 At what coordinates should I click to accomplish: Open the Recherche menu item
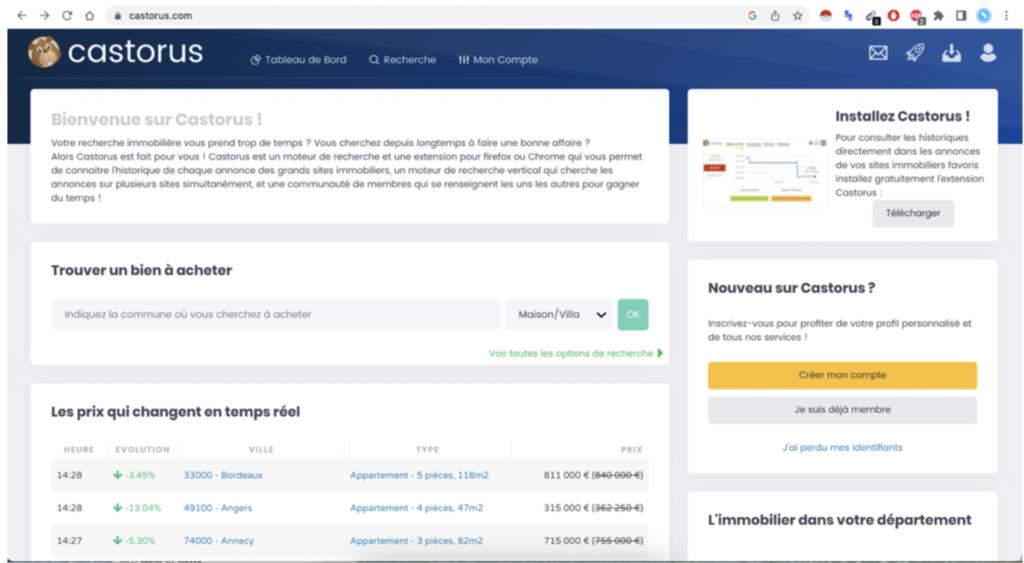coord(402,59)
